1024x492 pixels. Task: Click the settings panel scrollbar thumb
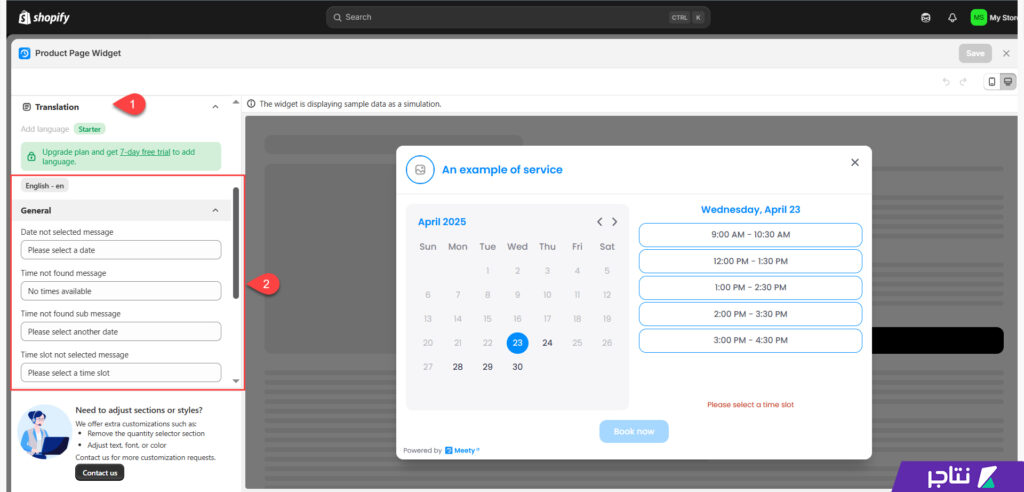[236, 243]
